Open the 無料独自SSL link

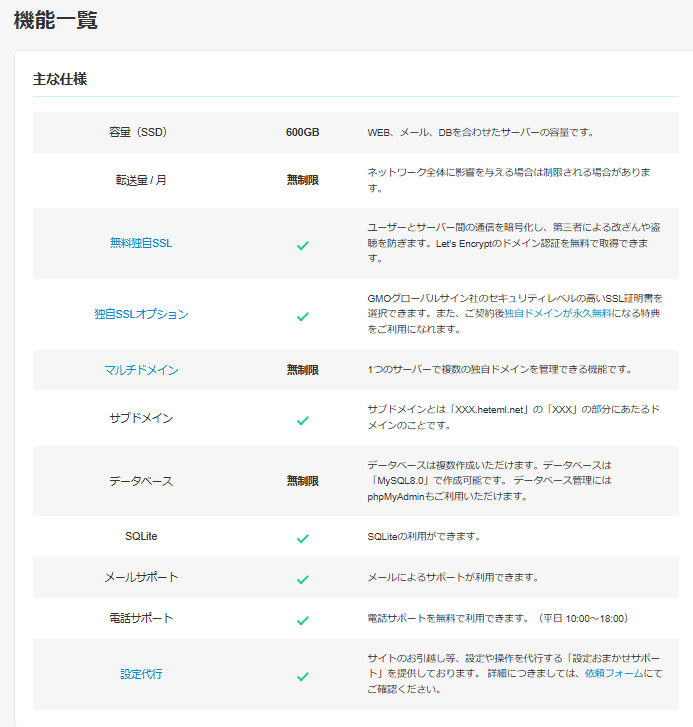[x=141, y=243]
